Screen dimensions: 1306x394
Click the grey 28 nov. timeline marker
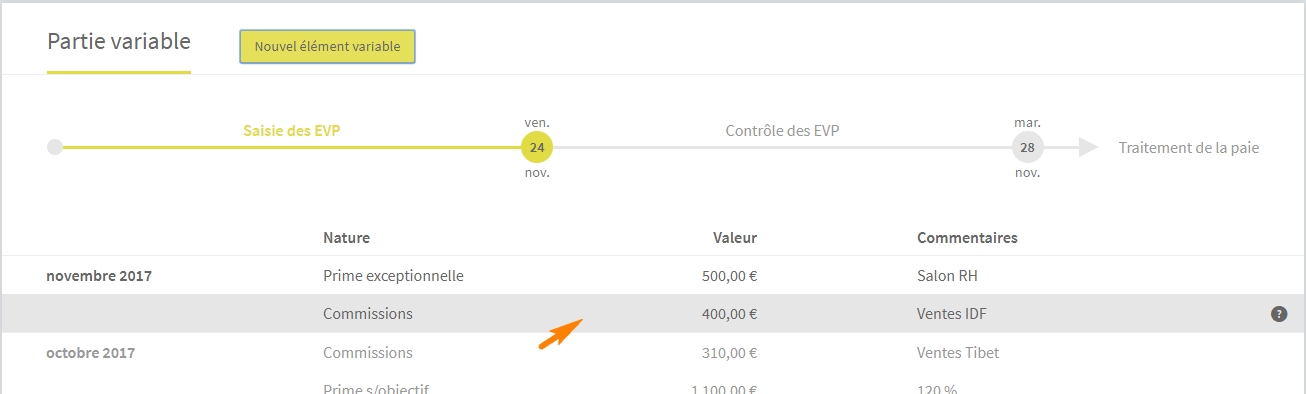click(1027, 148)
